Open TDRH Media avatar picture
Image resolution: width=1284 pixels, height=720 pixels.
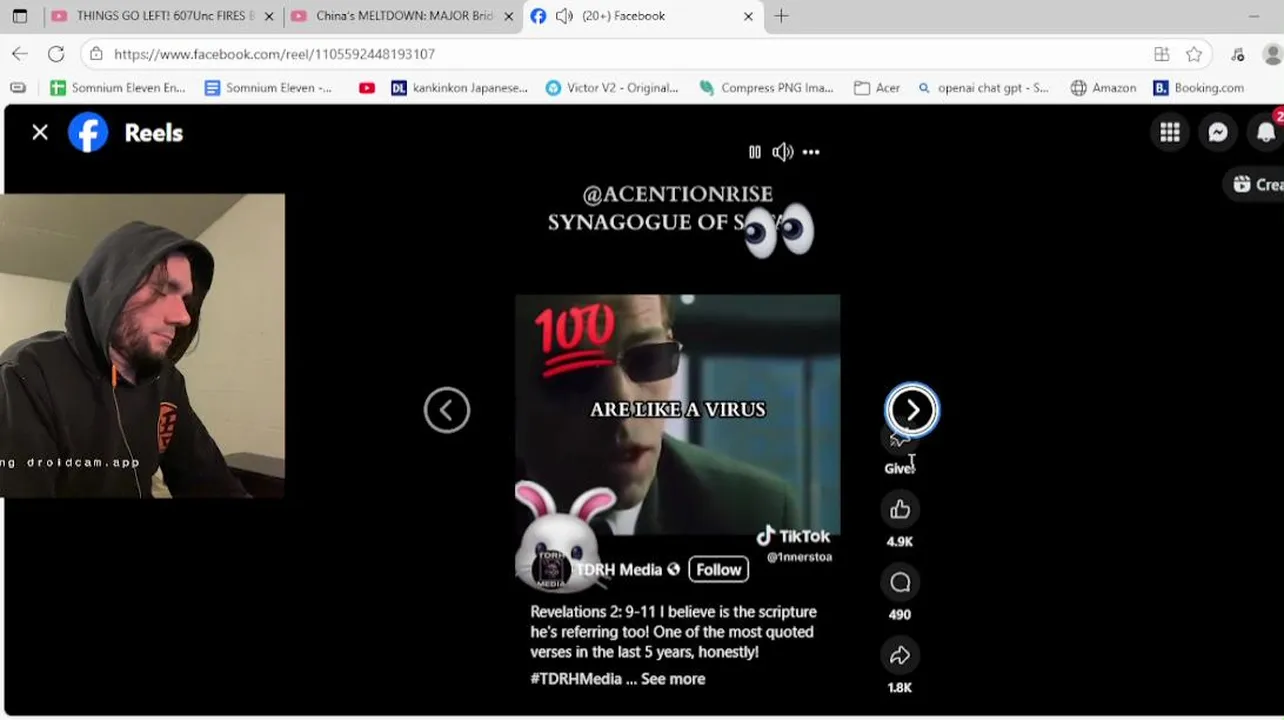click(550, 569)
